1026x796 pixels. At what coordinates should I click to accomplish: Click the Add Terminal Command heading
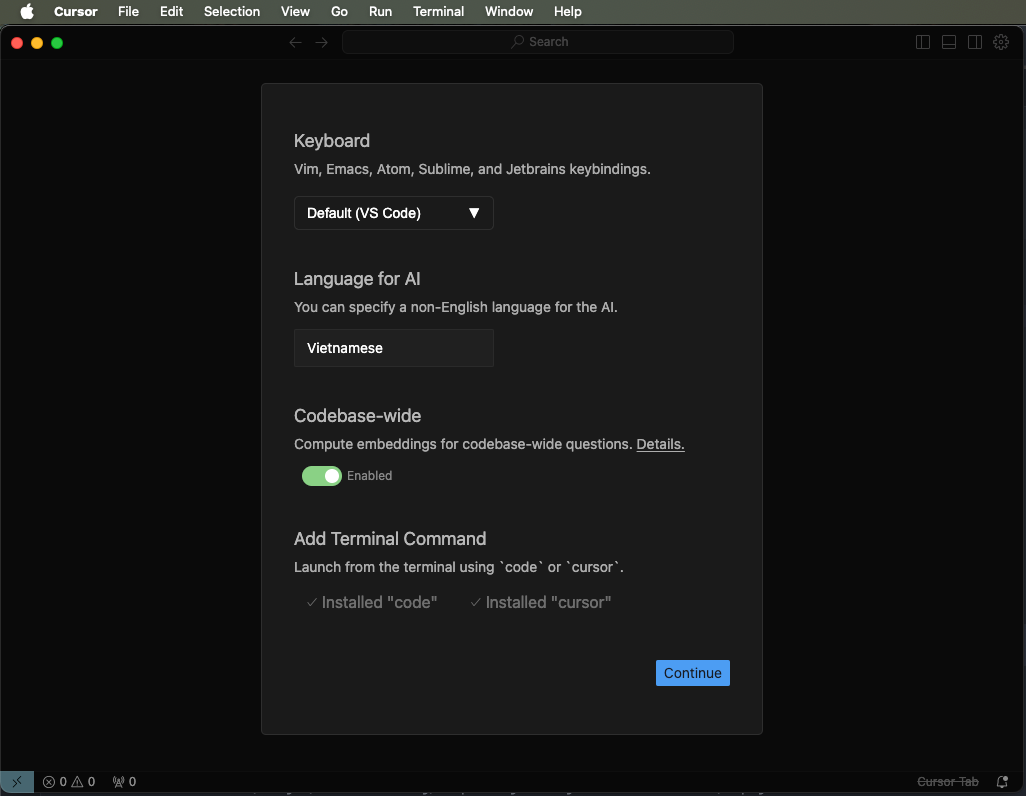point(390,539)
